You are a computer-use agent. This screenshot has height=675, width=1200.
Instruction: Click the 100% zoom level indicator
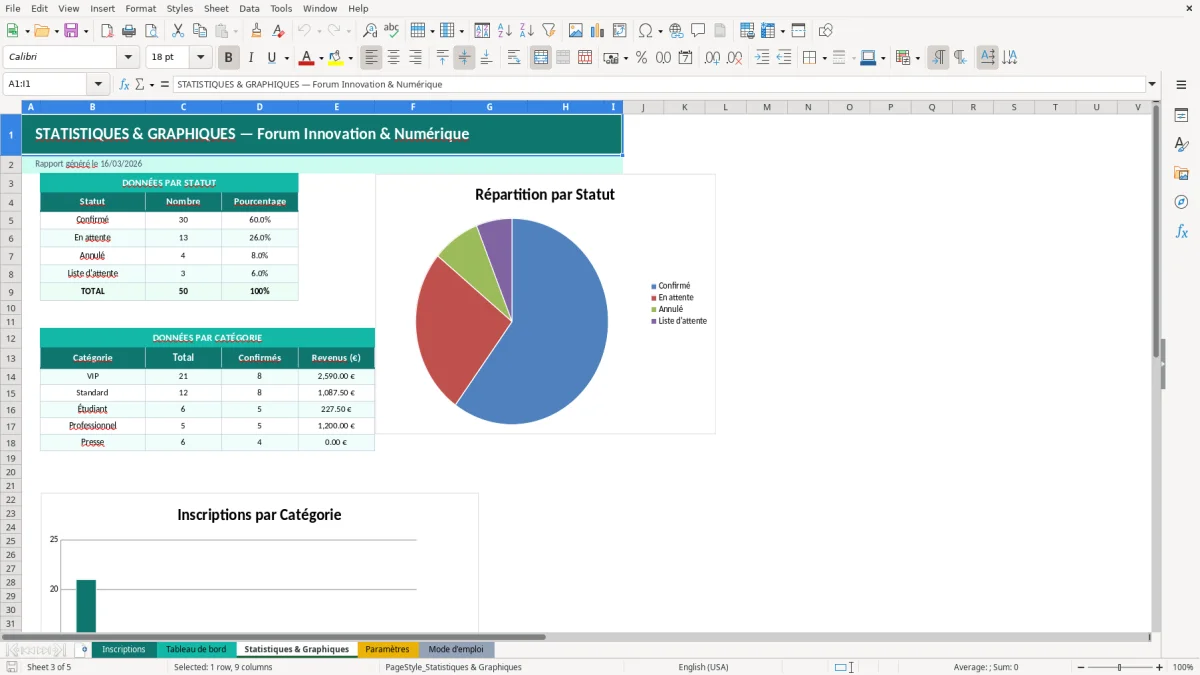[x=1183, y=667]
